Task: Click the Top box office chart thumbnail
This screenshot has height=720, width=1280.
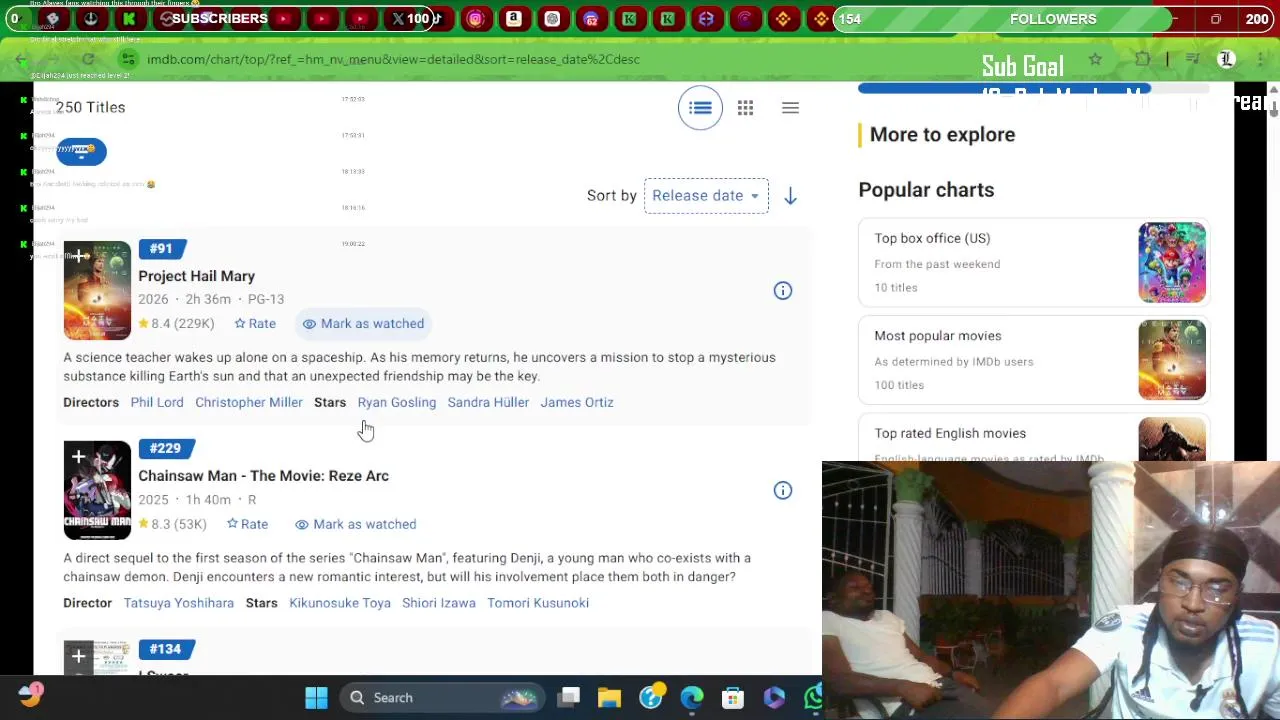Action: point(1172,263)
